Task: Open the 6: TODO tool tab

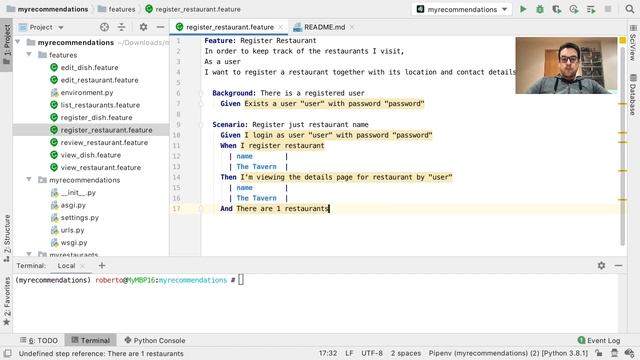Action: pyautogui.click(x=39, y=340)
